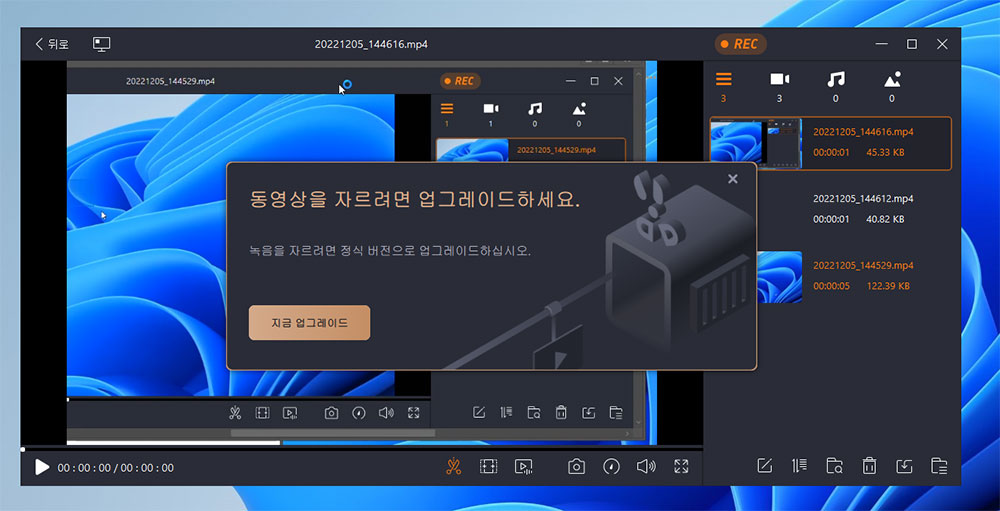
Task: Click the folder list icon at bottom right
Action: [939, 466]
